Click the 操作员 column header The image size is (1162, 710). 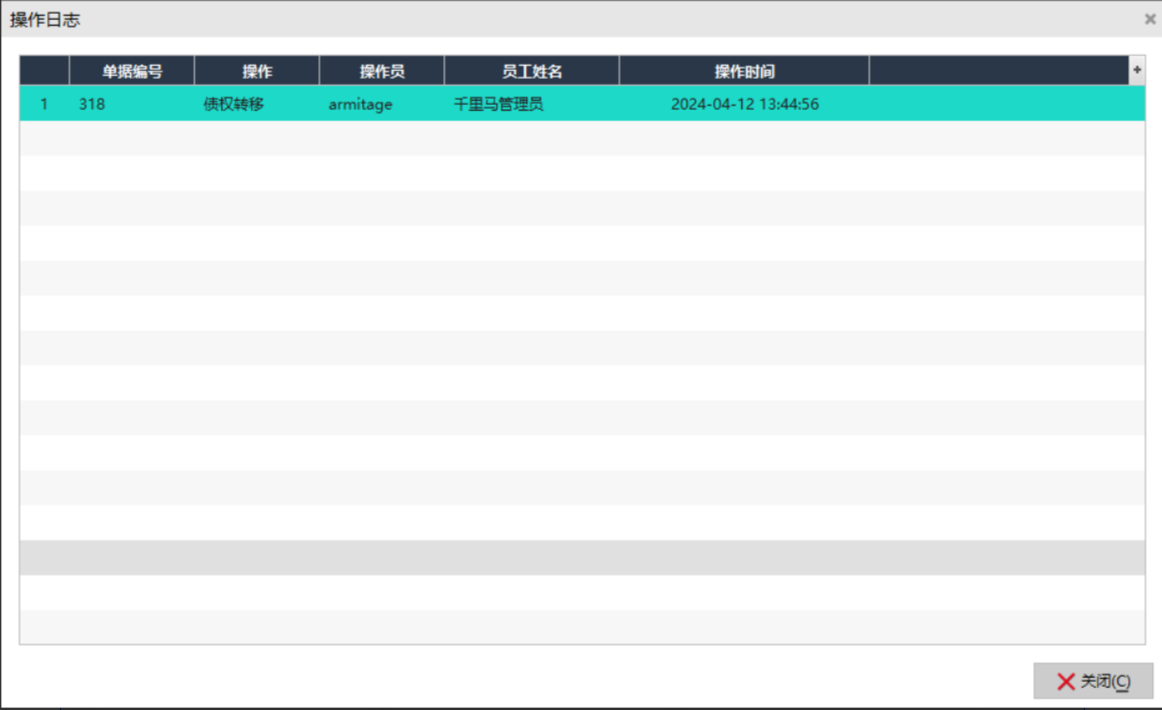point(382,71)
